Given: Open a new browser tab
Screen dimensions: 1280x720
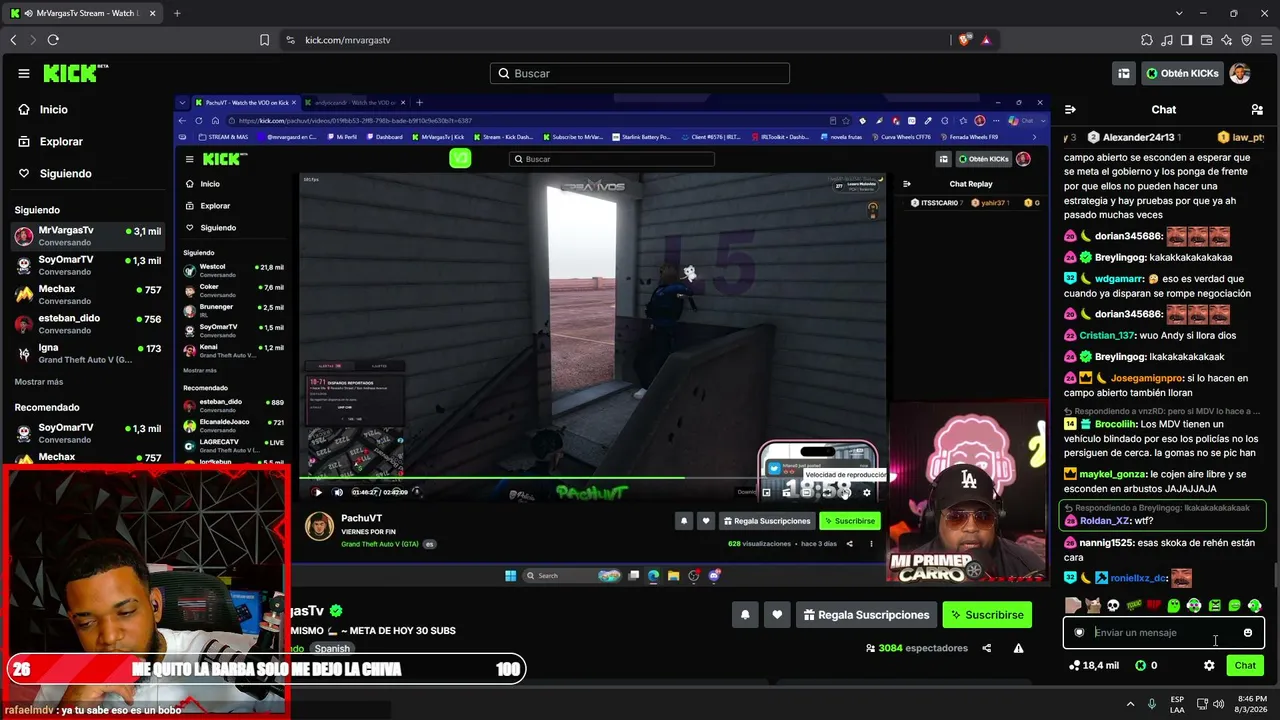Looking at the screenshot, I should [x=177, y=13].
